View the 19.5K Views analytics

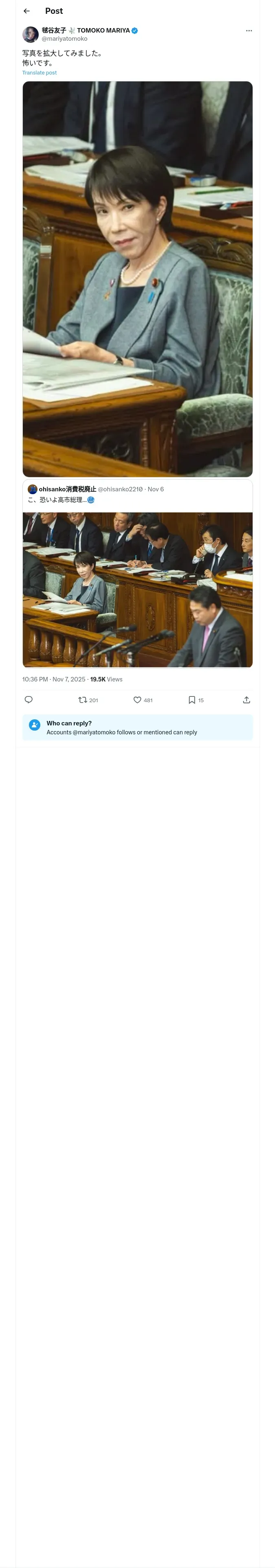(x=106, y=679)
